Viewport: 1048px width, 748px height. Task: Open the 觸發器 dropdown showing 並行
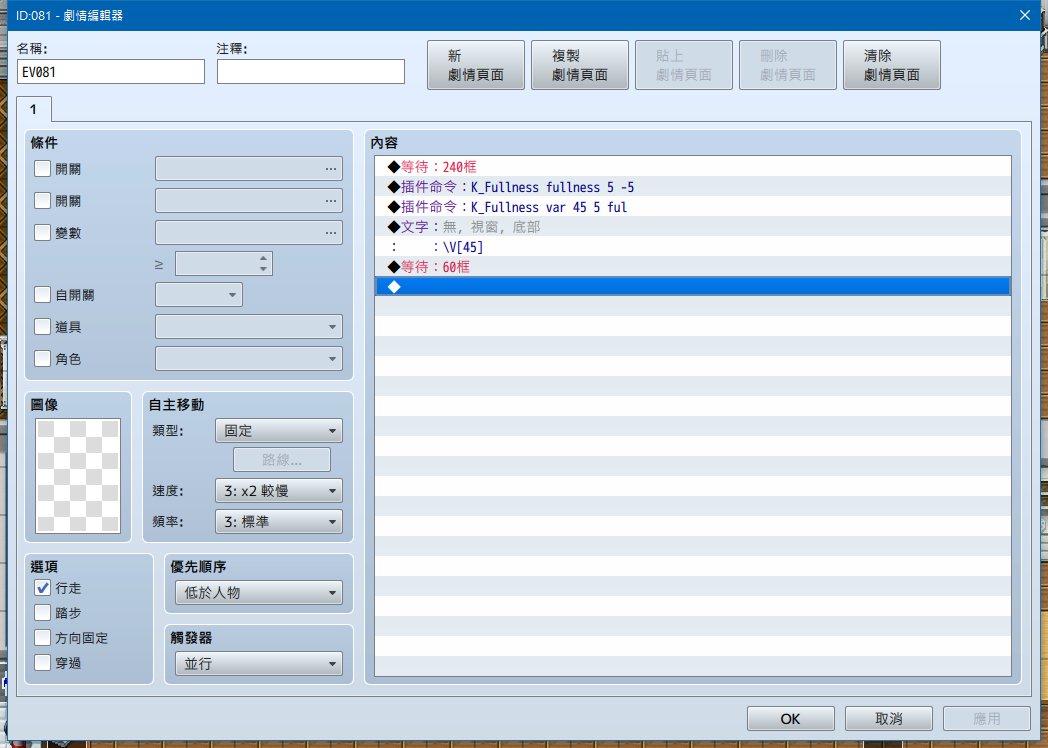coord(259,664)
